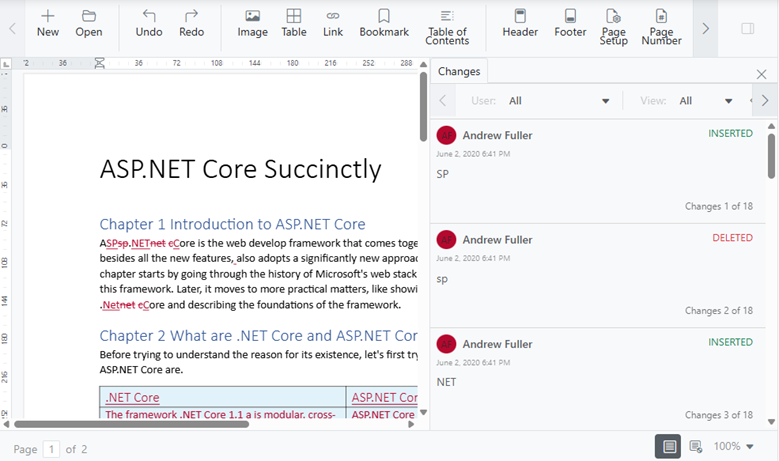Edit the Footer via toolbar
The width and height of the screenshot is (779, 461).
(570, 23)
